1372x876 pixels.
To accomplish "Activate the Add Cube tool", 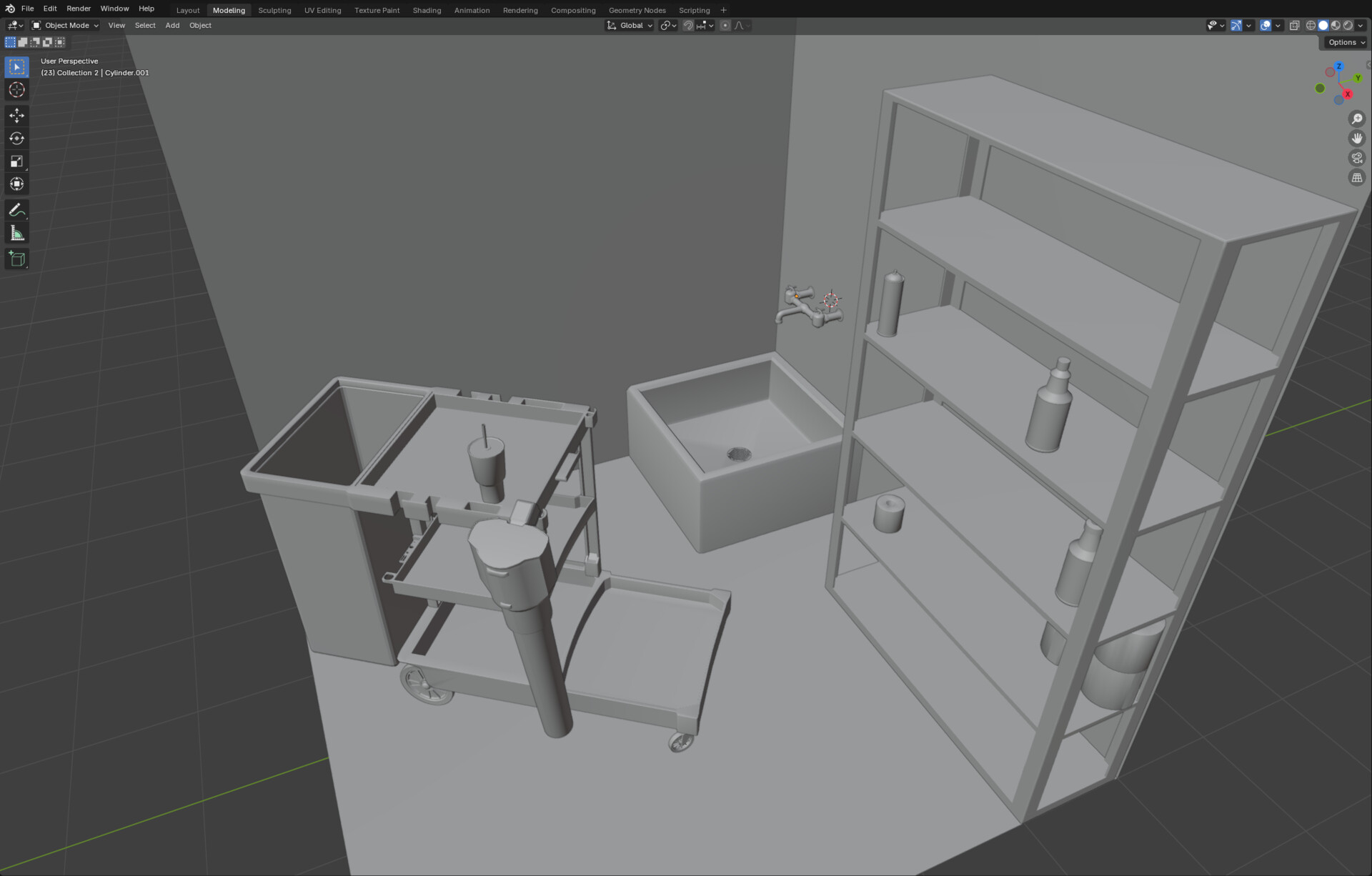I will [16, 259].
